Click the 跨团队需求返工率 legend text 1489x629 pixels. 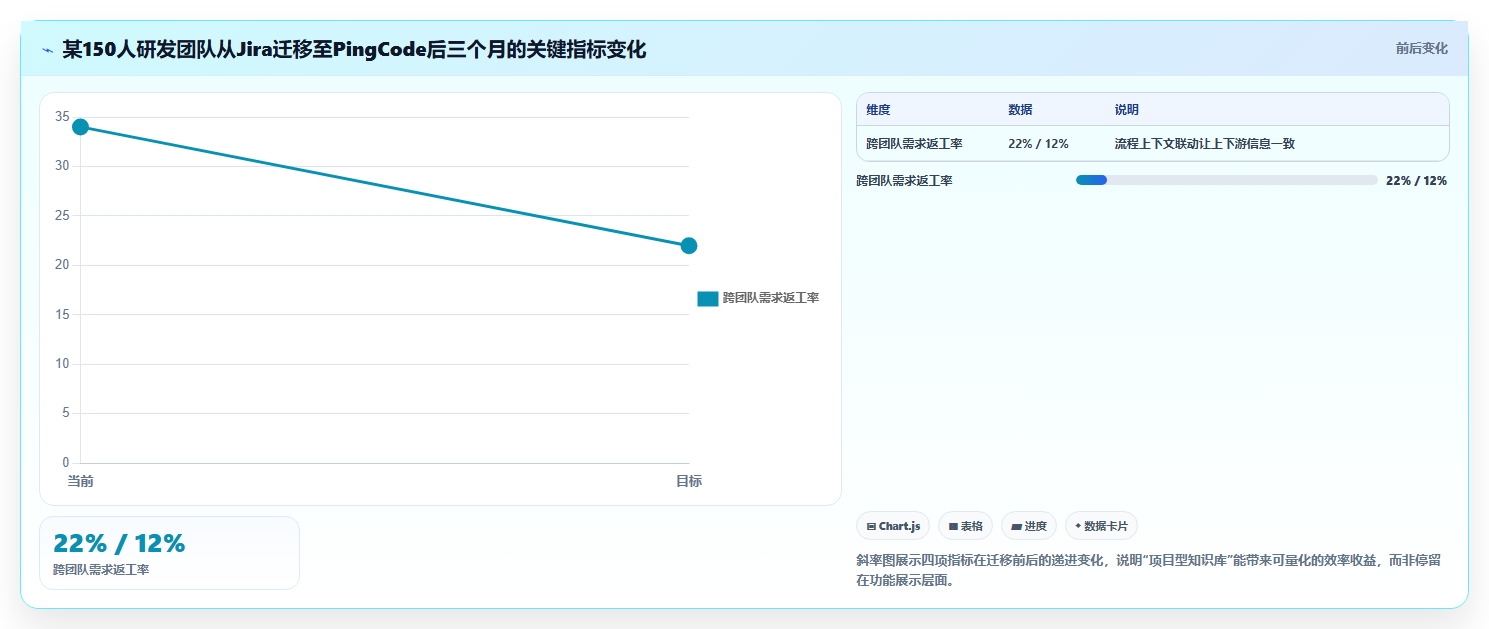pyautogui.click(x=771, y=298)
